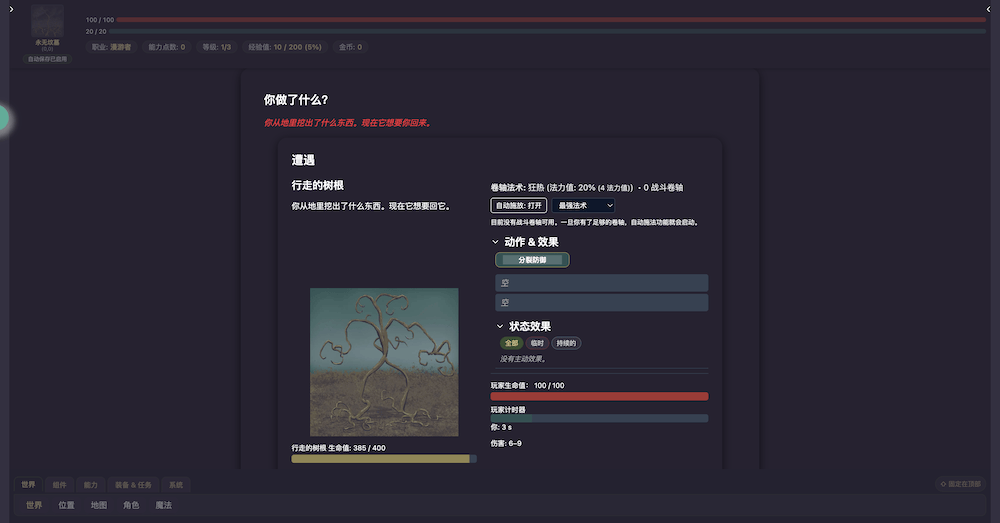Select the 临时 status effect filter
Image resolution: width=1000 pixels, height=523 pixels.
537,343
